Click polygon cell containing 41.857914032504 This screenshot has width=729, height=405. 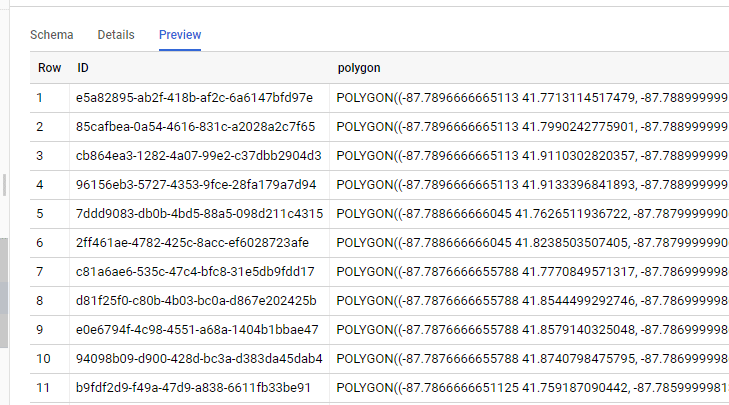532,330
